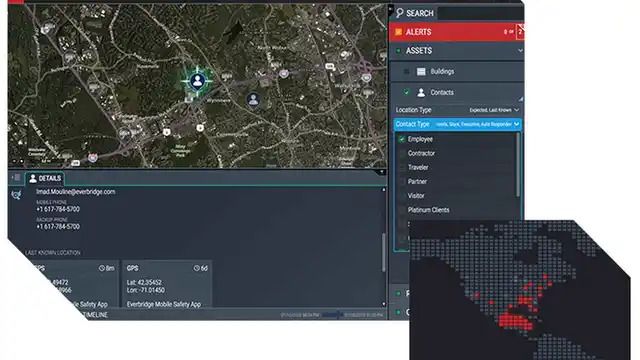Click the Contact Type list scrollbar

click(x=518, y=165)
